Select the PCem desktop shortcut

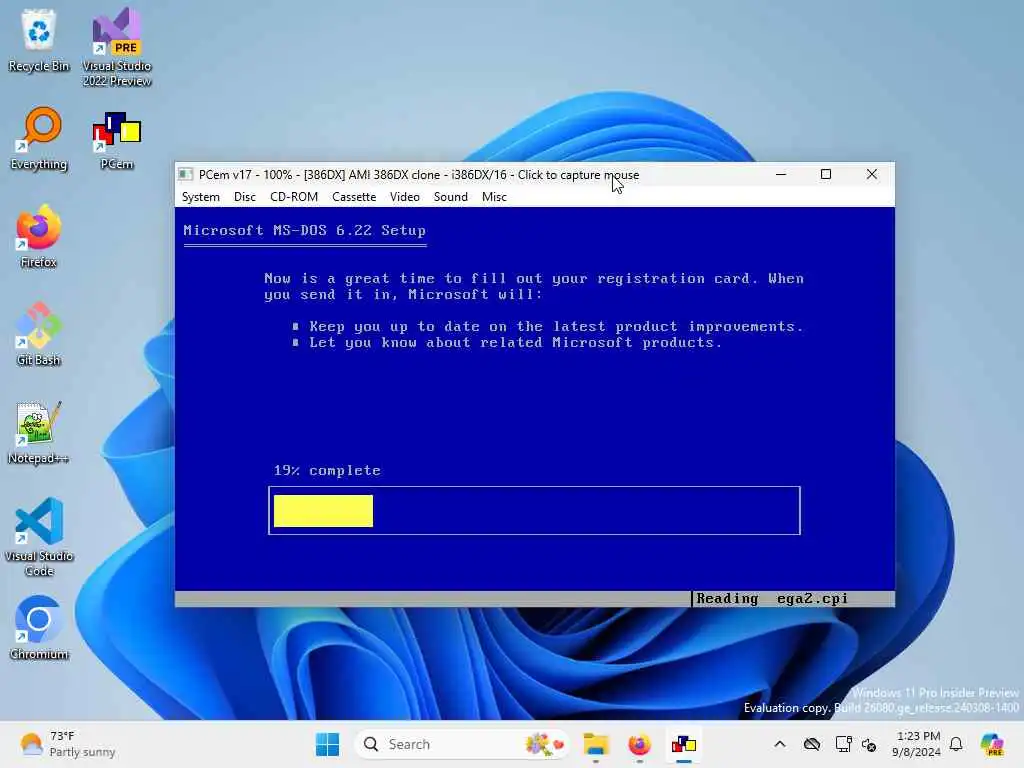[116, 140]
